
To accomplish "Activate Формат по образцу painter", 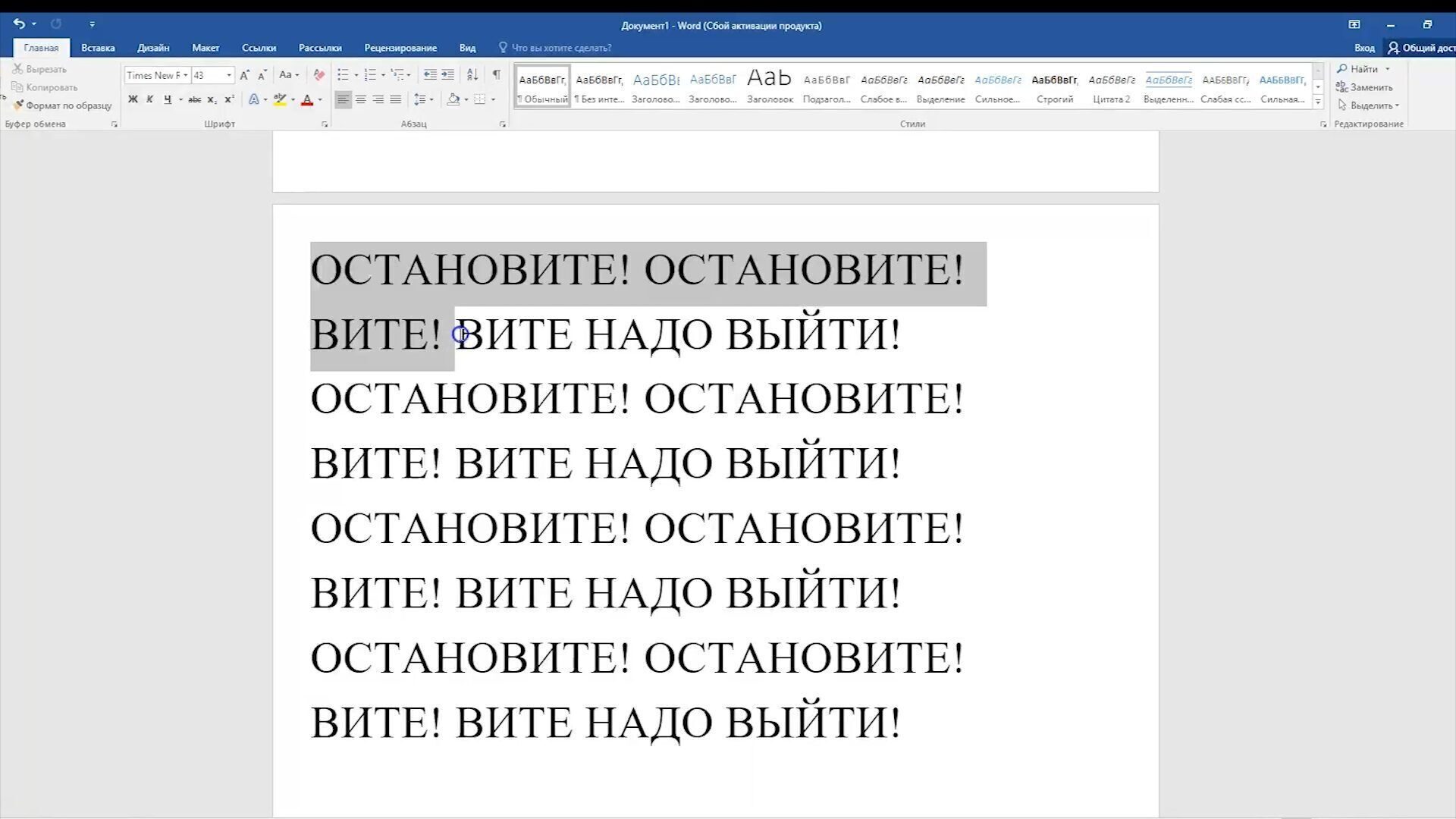I will 62,105.
